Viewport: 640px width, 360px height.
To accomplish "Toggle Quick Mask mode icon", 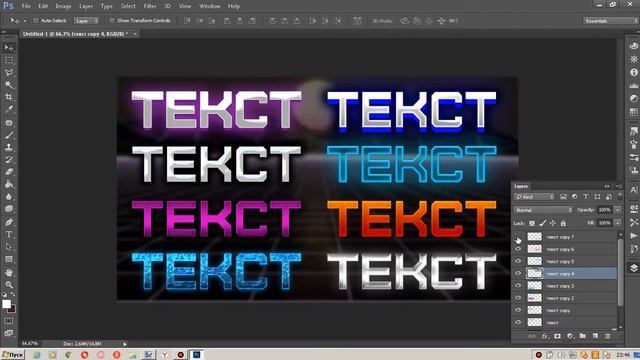I will click(9, 321).
